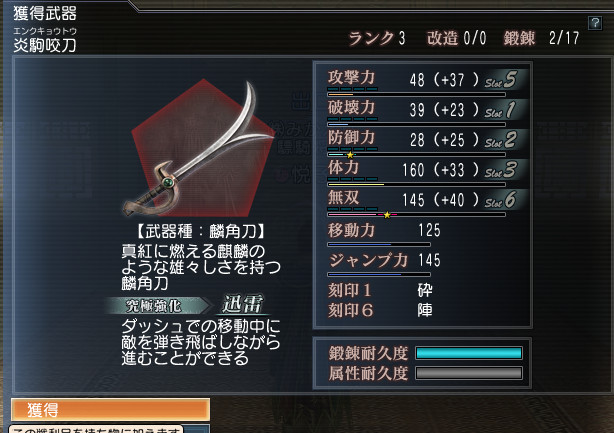Click the Slot 1 destruction badge

pyautogui.click(x=500, y=110)
